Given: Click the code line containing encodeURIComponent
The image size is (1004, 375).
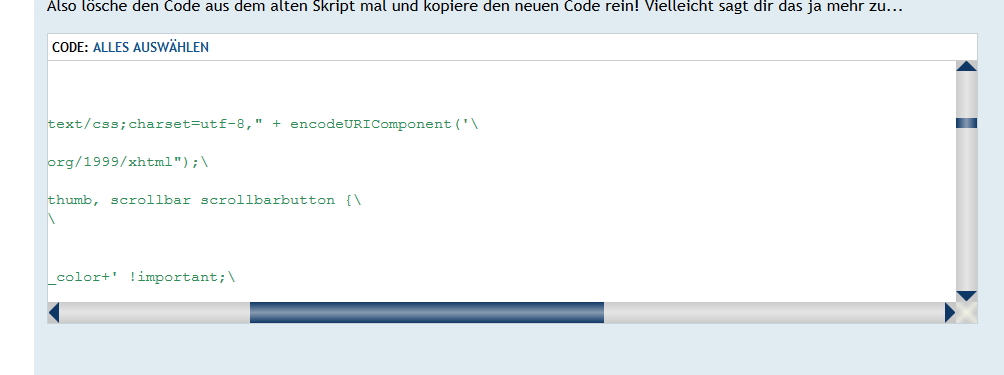Looking at the screenshot, I should pyautogui.click(x=263, y=124).
